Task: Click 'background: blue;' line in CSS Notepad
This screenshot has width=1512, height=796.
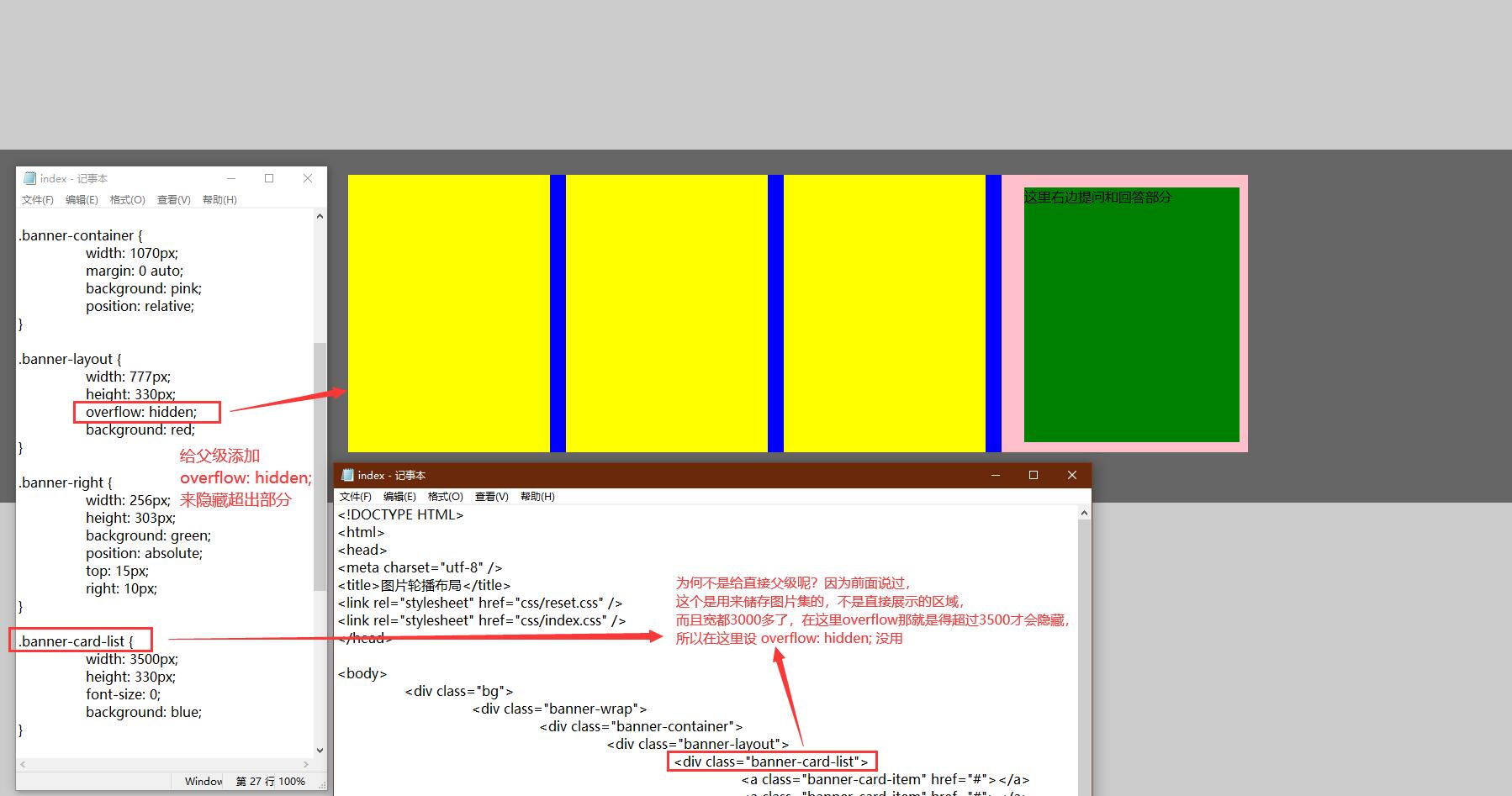Action: 144,712
